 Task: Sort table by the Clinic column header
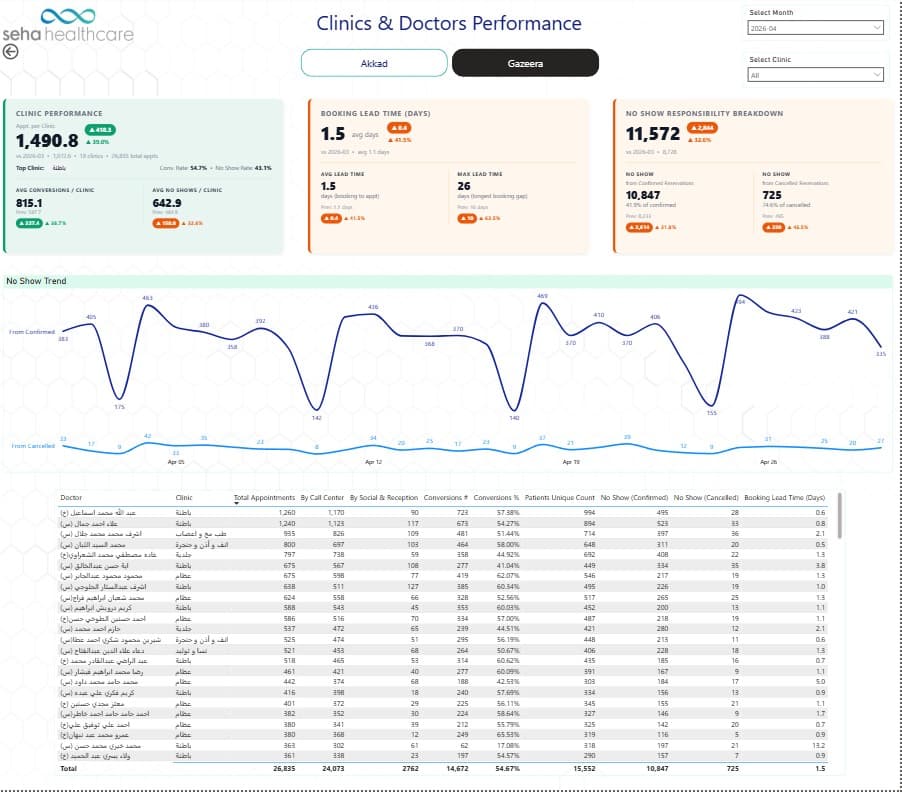184,498
